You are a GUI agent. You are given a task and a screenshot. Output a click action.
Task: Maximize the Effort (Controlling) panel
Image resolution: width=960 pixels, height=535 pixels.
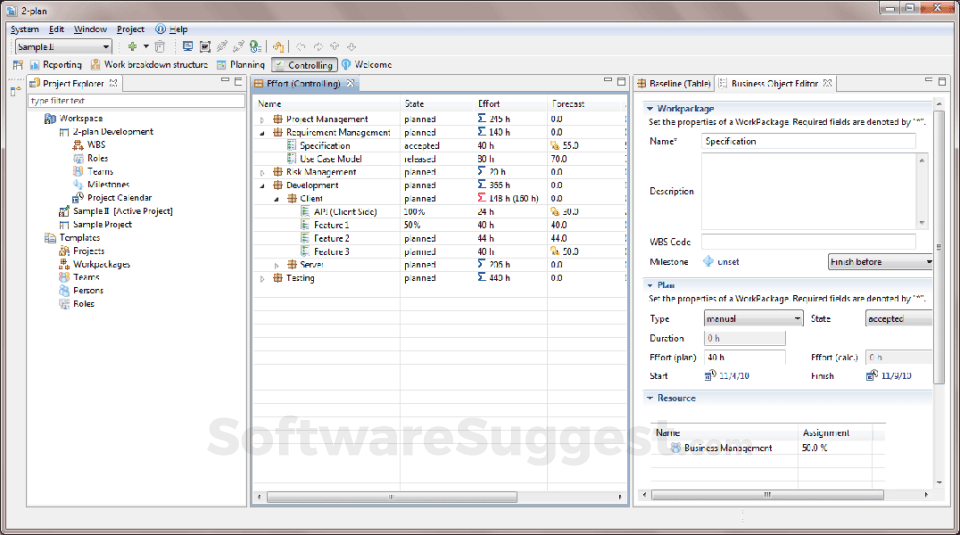click(x=621, y=81)
